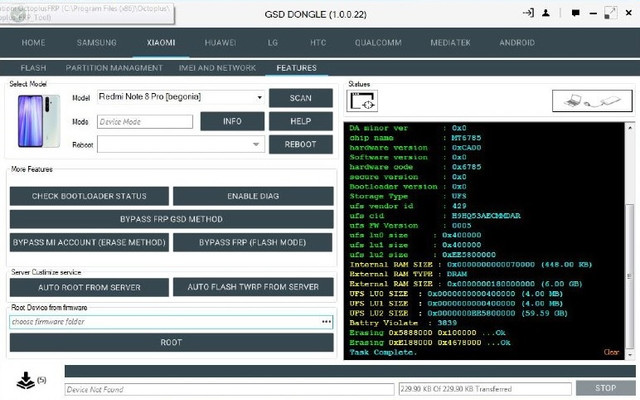Screen dimensions: 640x400
Task: Click the Clear link in the log
Action: click(611, 352)
